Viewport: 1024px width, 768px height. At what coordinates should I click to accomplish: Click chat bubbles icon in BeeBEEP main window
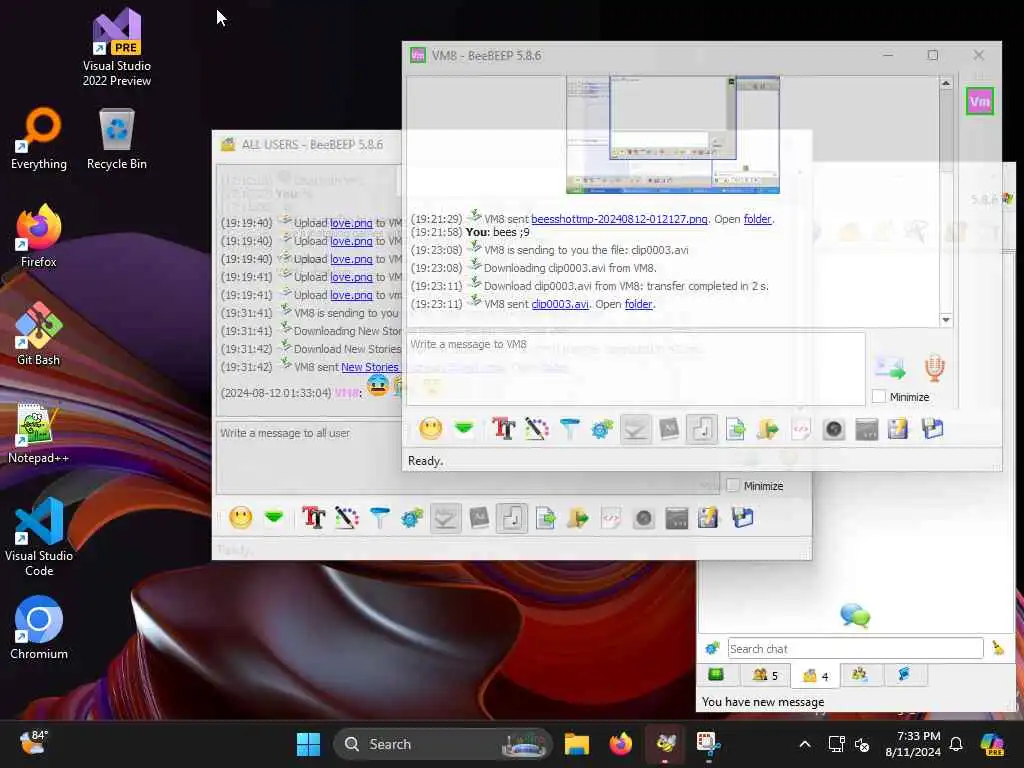point(855,615)
